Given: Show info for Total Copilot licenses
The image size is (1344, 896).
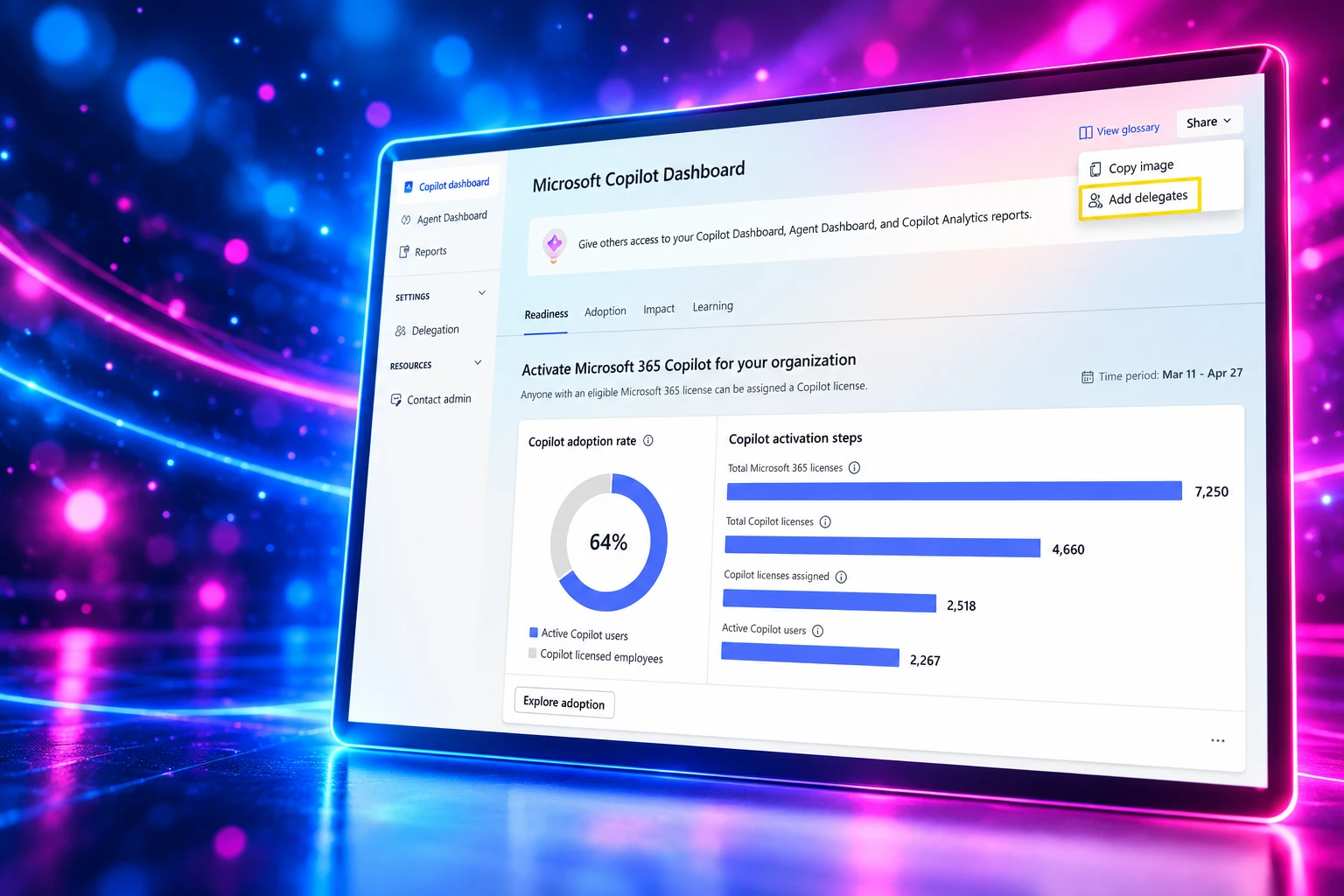Looking at the screenshot, I should point(825,522).
